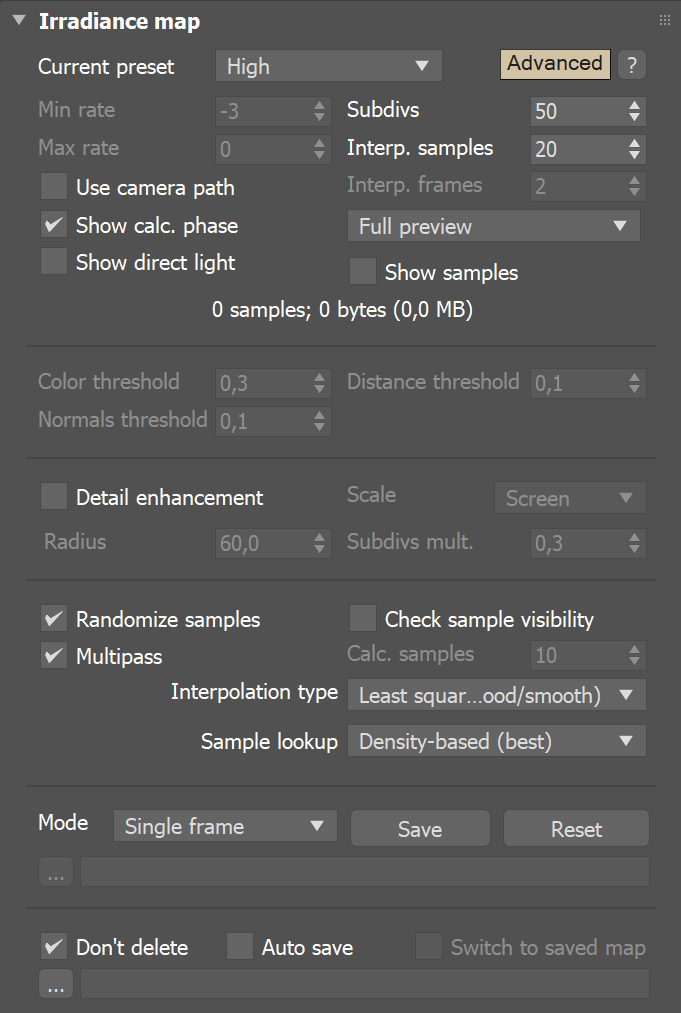This screenshot has width=681, height=1013.
Task: Toggle Advanced settings mode
Action: (555, 63)
